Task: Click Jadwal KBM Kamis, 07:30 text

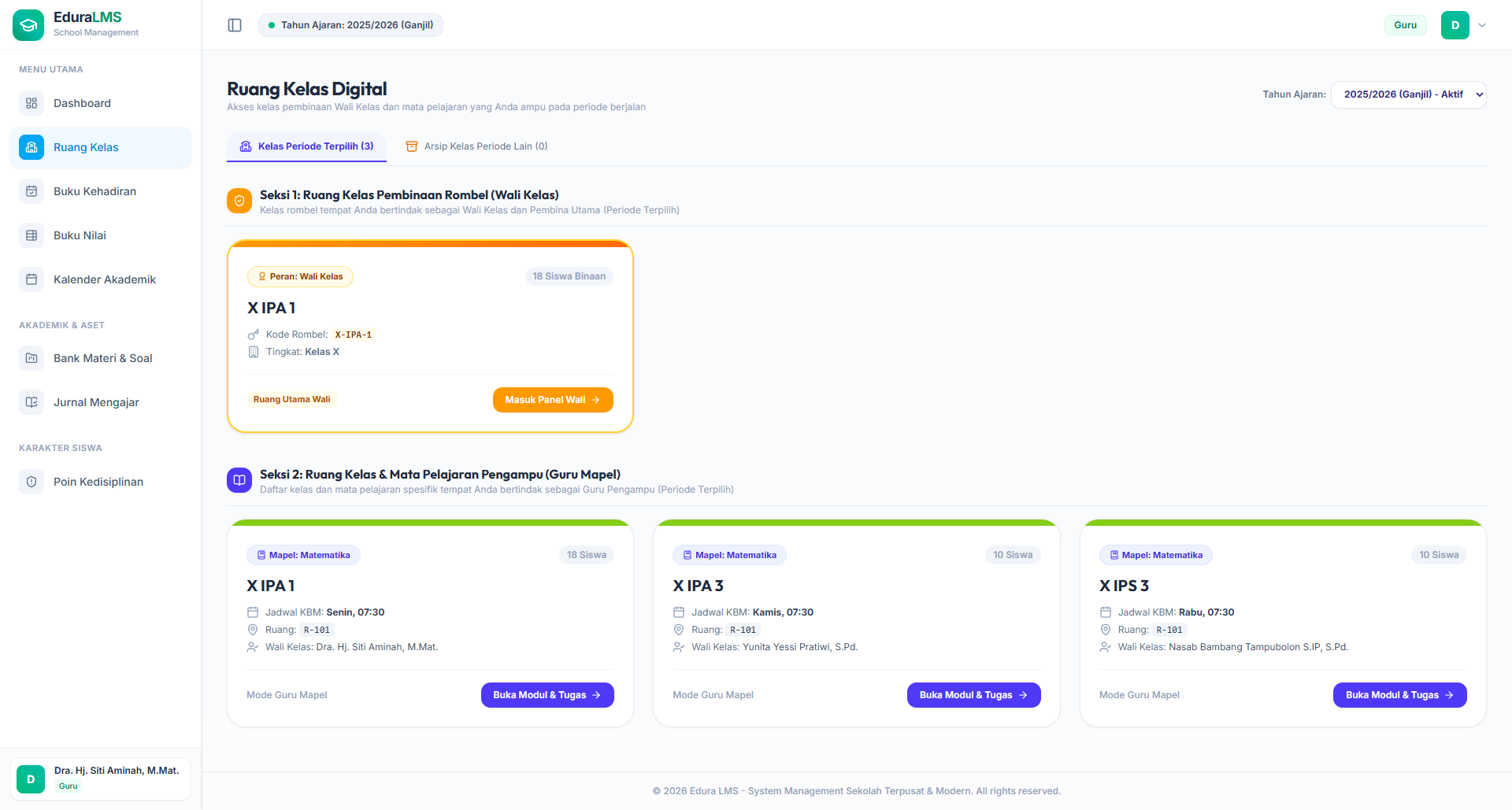Action: pyautogui.click(x=753, y=612)
